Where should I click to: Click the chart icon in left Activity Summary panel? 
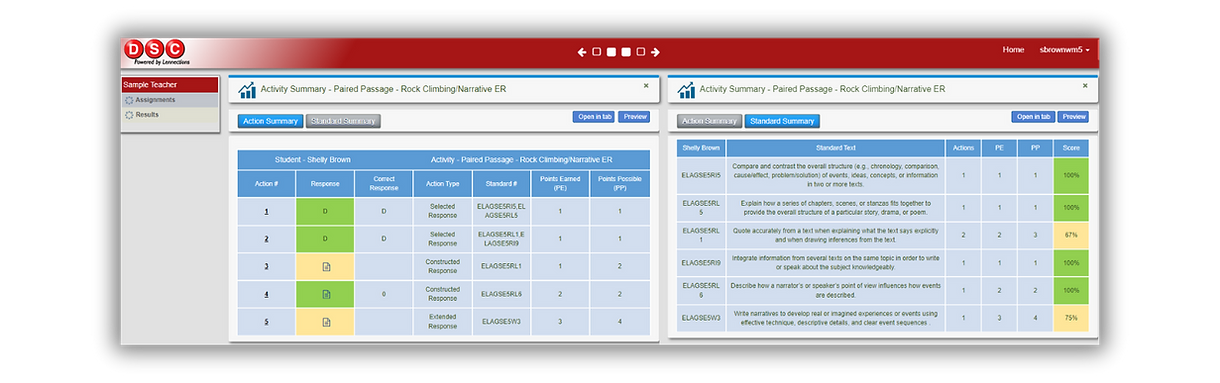point(246,90)
